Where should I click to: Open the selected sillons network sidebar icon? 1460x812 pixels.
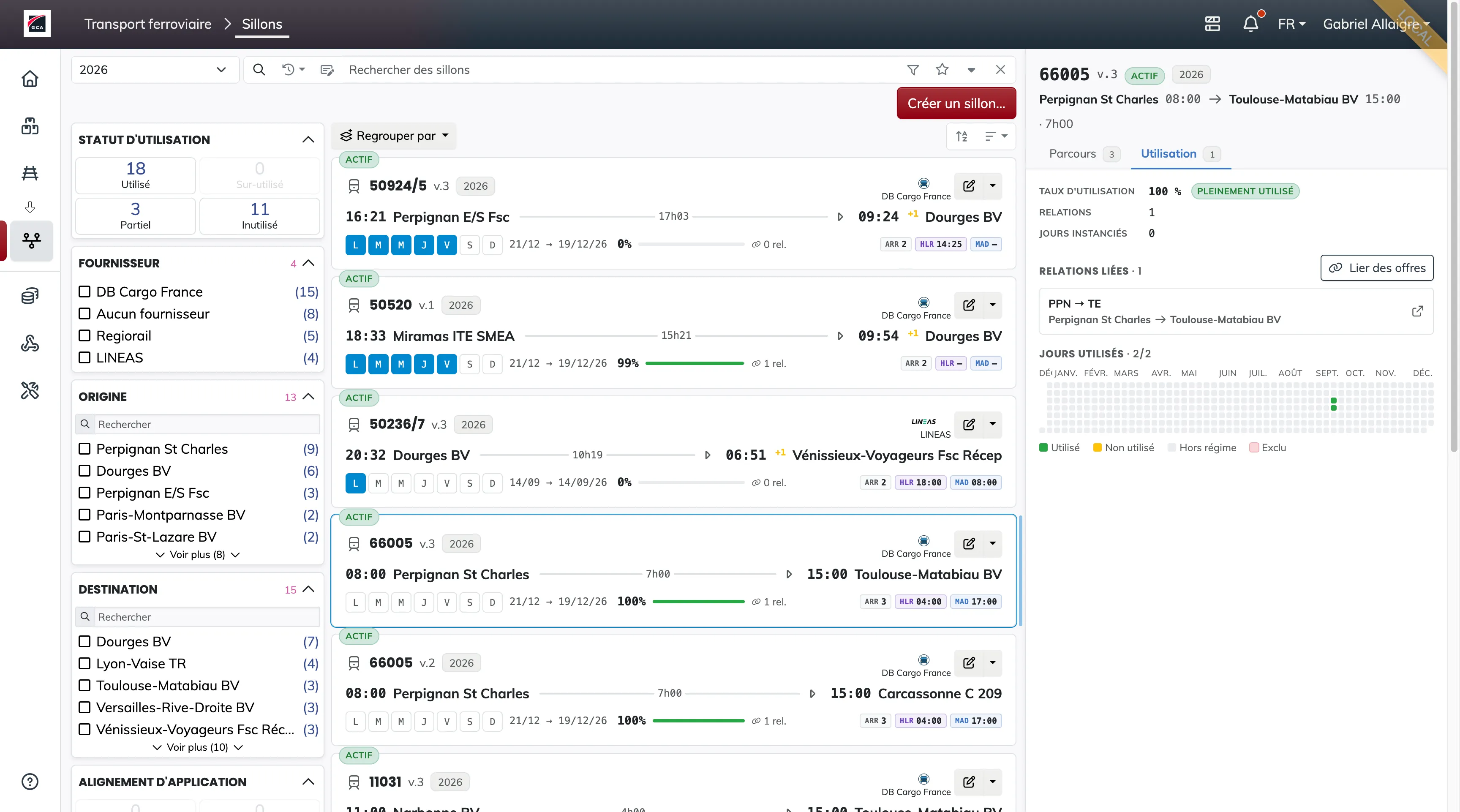coord(32,241)
